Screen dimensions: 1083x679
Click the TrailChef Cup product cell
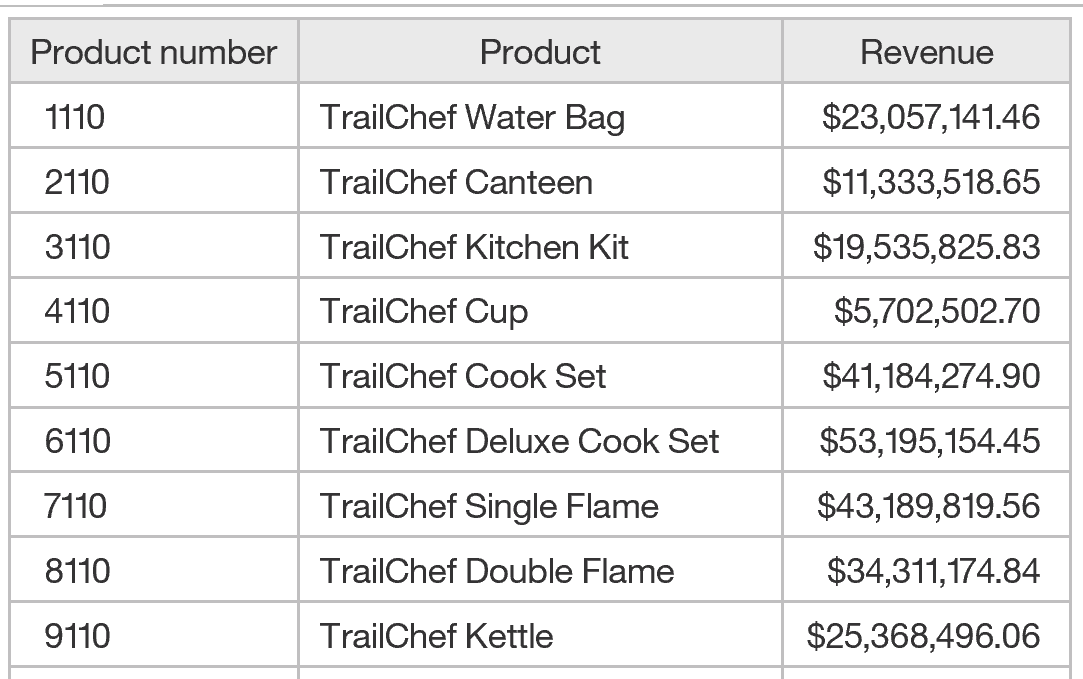pyautogui.click(x=540, y=311)
